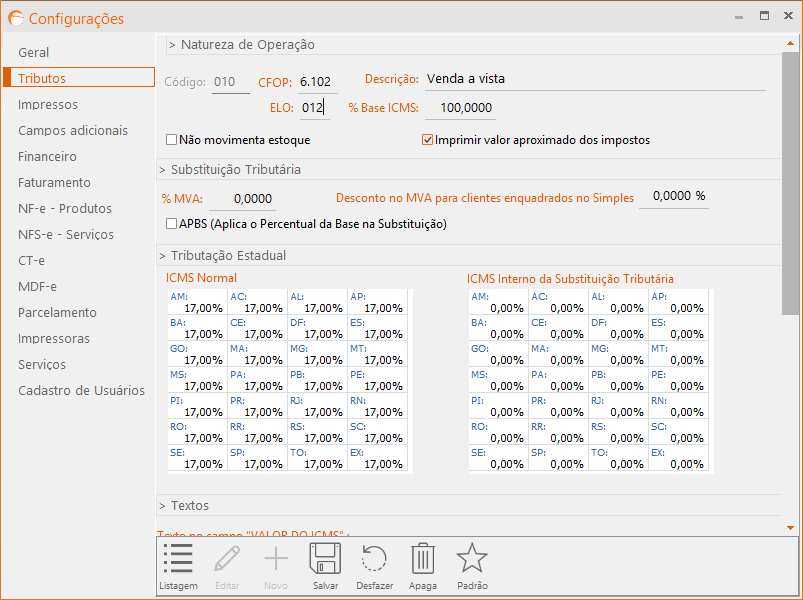The width and height of the screenshot is (803, 600).
Task: Uncheck Imprimir valor aproximado dos impostos
Action: (428, 140)
